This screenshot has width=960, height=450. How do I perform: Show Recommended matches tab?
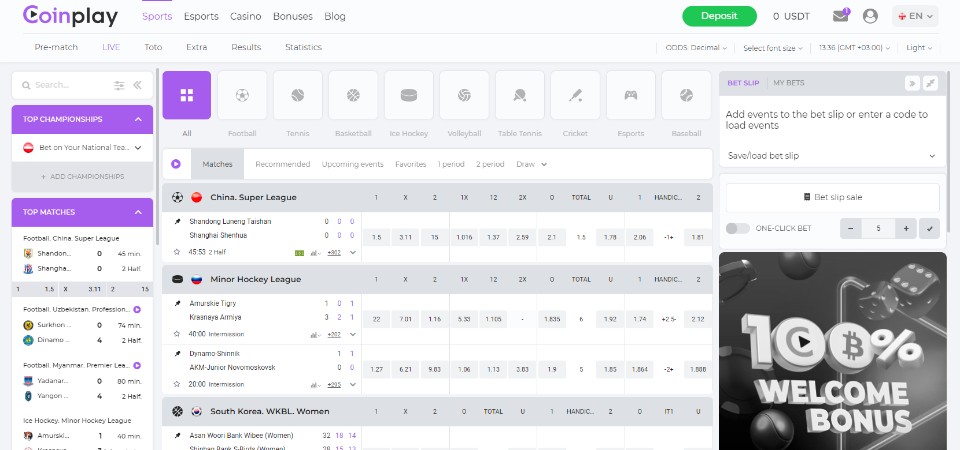pos(283,164)
